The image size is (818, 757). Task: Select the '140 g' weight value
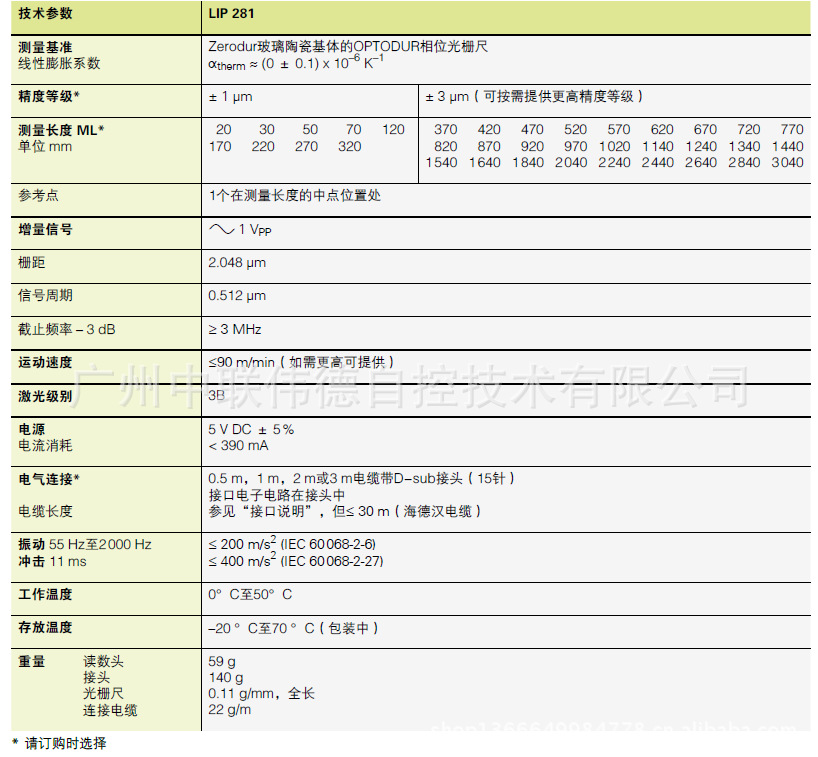point(226,678)
